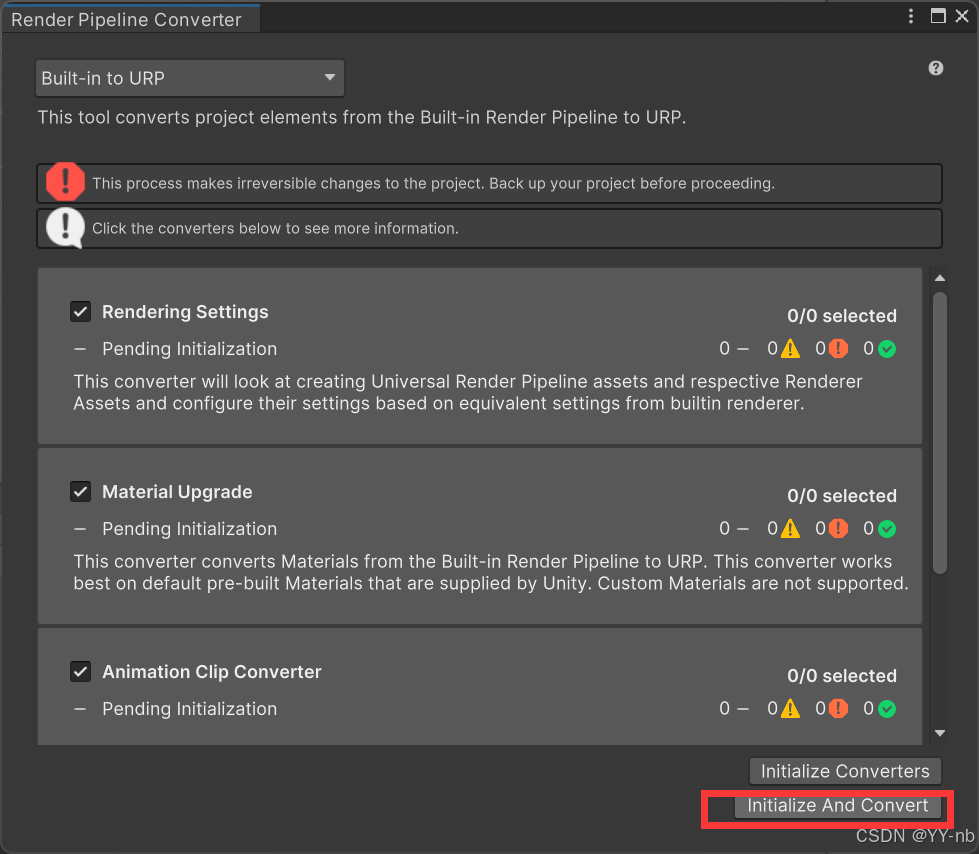Click the green check icon in Animation Clip Converter

[x=887, y=709]
